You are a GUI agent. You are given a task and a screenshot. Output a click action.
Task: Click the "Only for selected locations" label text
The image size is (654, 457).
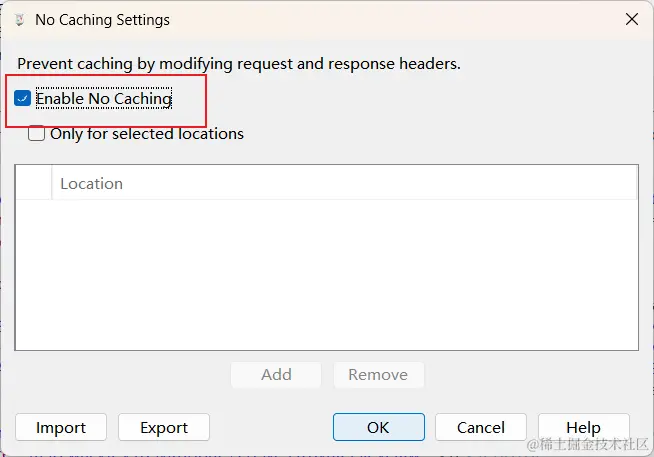[147, 134]
